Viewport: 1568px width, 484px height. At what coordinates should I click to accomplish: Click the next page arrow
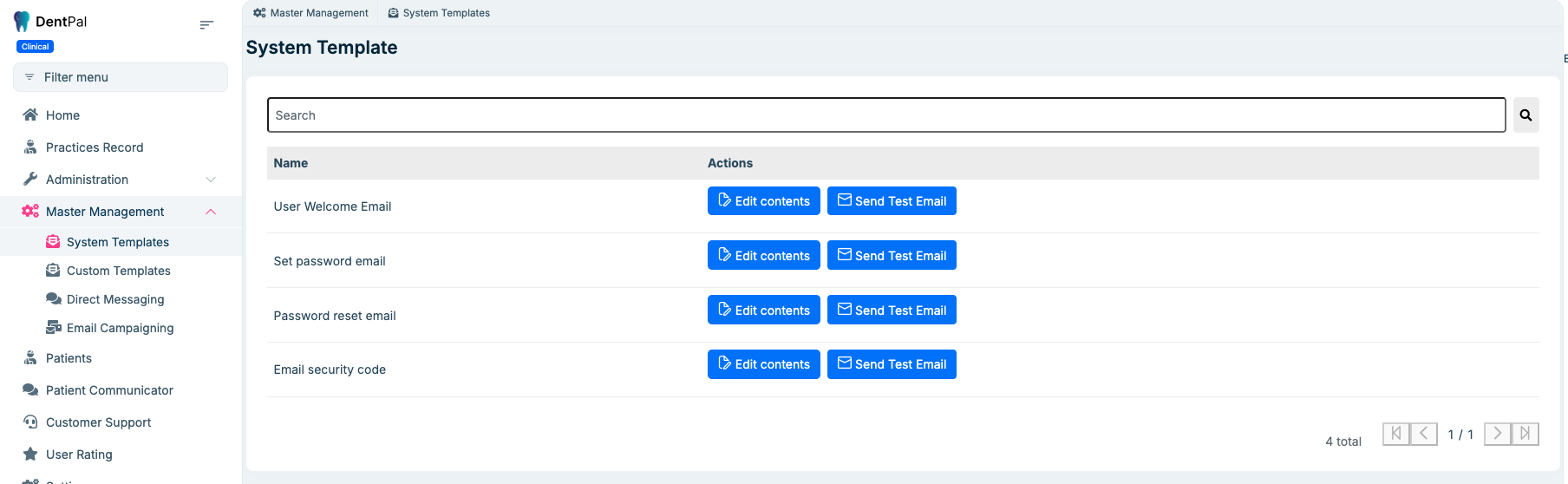pos(1497,434)
